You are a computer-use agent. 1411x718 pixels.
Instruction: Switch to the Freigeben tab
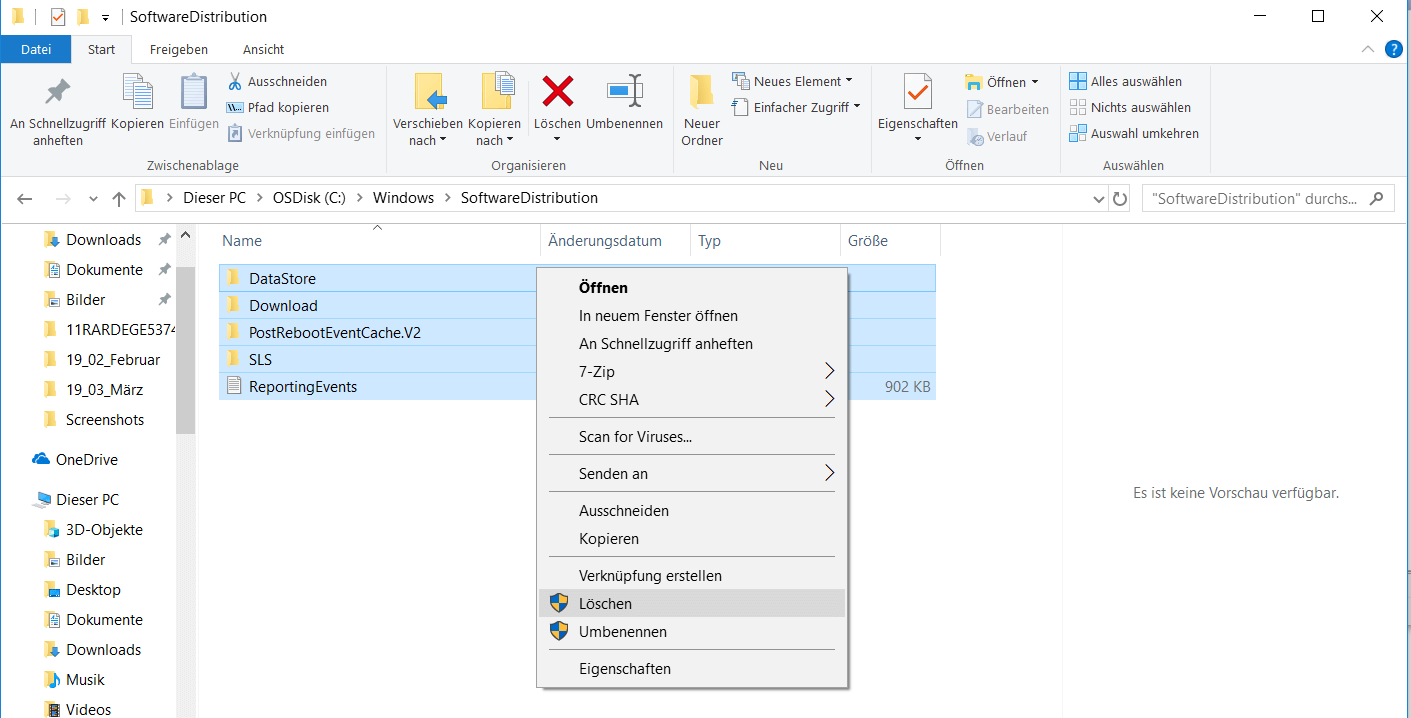pyautogui.click(x=179, y=49)
